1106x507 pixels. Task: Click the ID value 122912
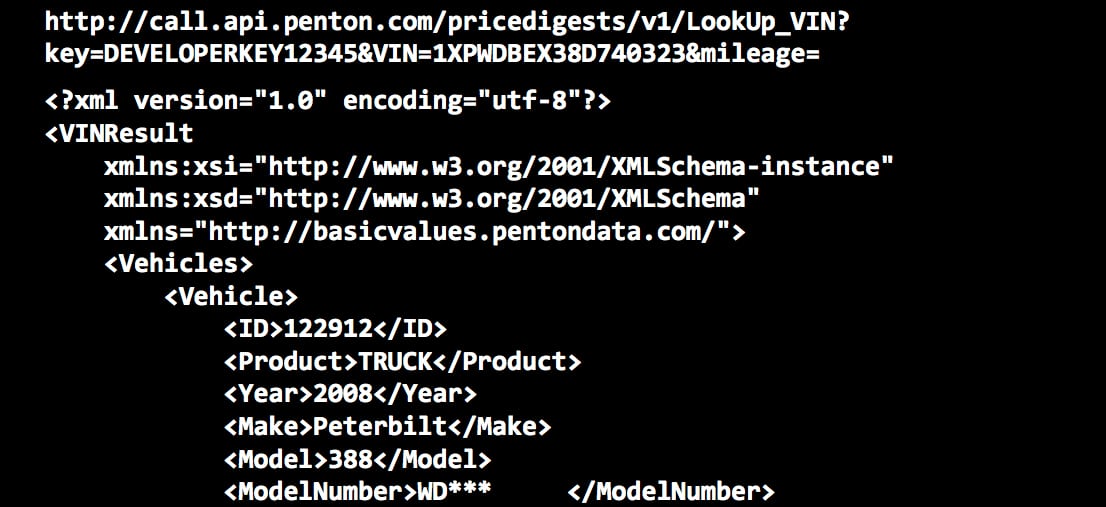pyautogui.click(x=327, y=329)
